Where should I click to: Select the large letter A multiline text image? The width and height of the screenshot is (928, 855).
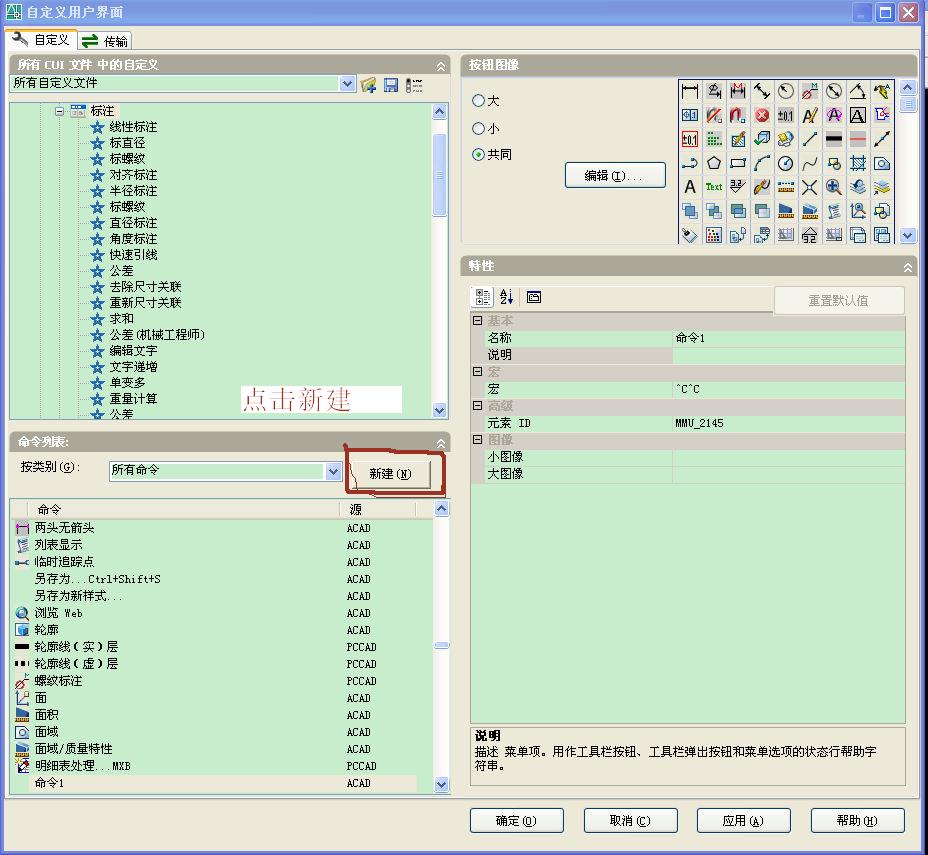[x=689, y=187]
